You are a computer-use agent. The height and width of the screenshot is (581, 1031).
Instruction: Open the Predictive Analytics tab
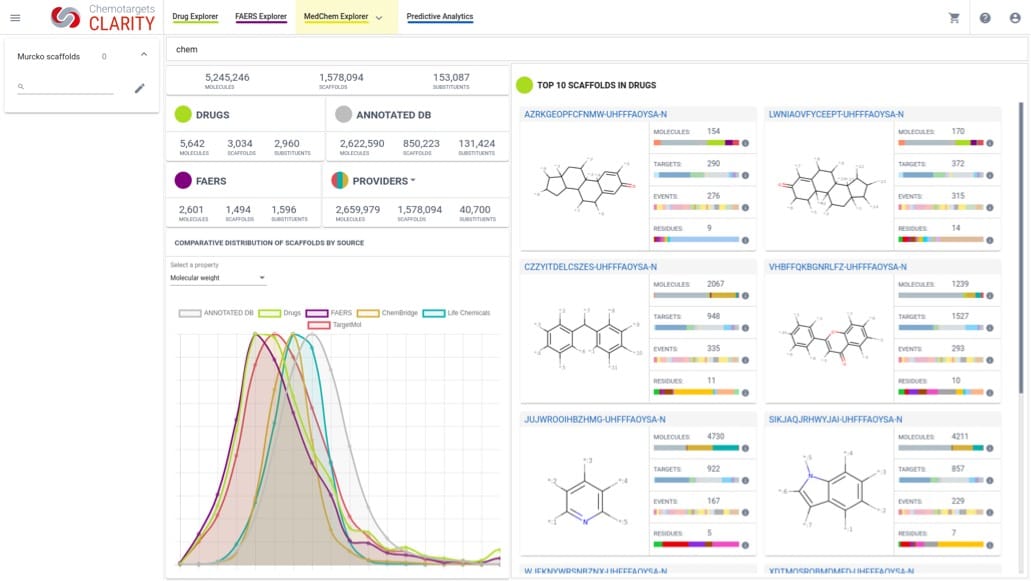click(x=441, y=17)
